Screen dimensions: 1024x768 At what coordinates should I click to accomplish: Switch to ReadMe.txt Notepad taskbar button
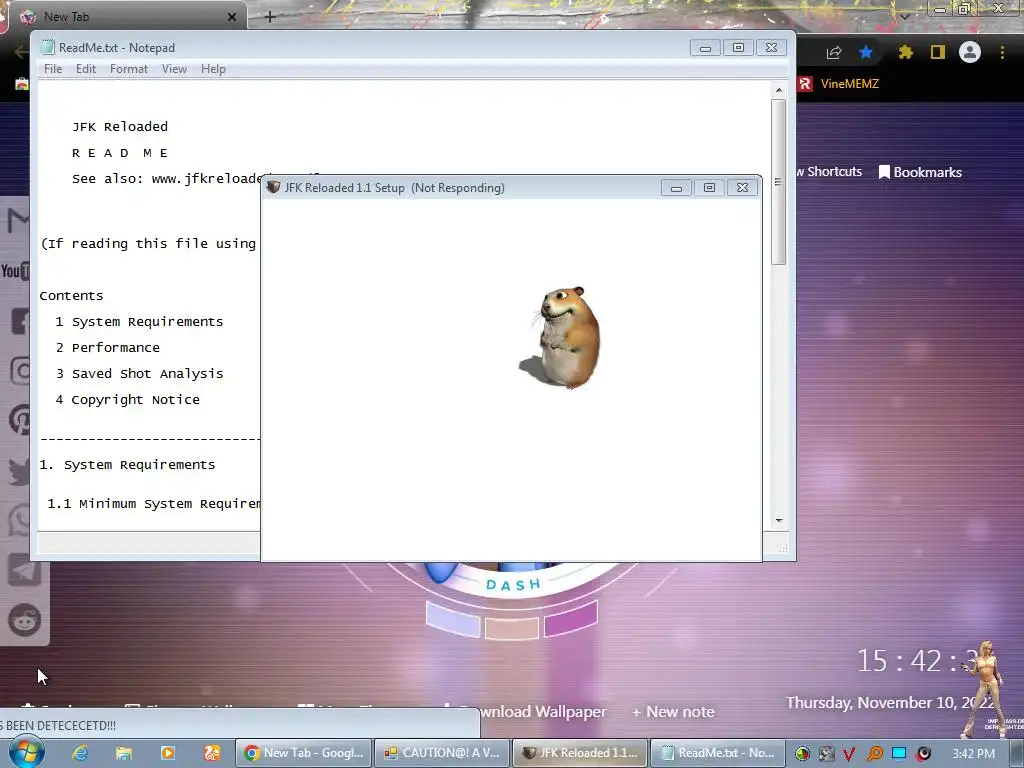(x=717, y=753)
